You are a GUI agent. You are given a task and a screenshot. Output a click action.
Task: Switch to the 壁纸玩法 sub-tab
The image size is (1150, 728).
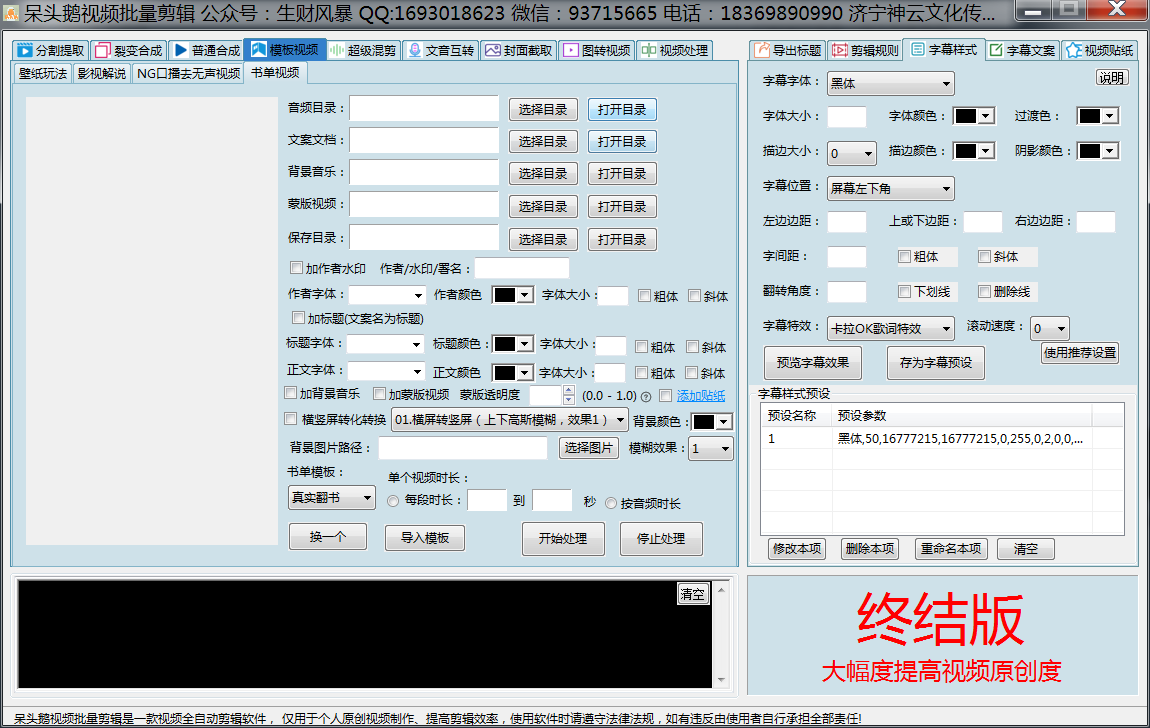click(x=43, y=73)
